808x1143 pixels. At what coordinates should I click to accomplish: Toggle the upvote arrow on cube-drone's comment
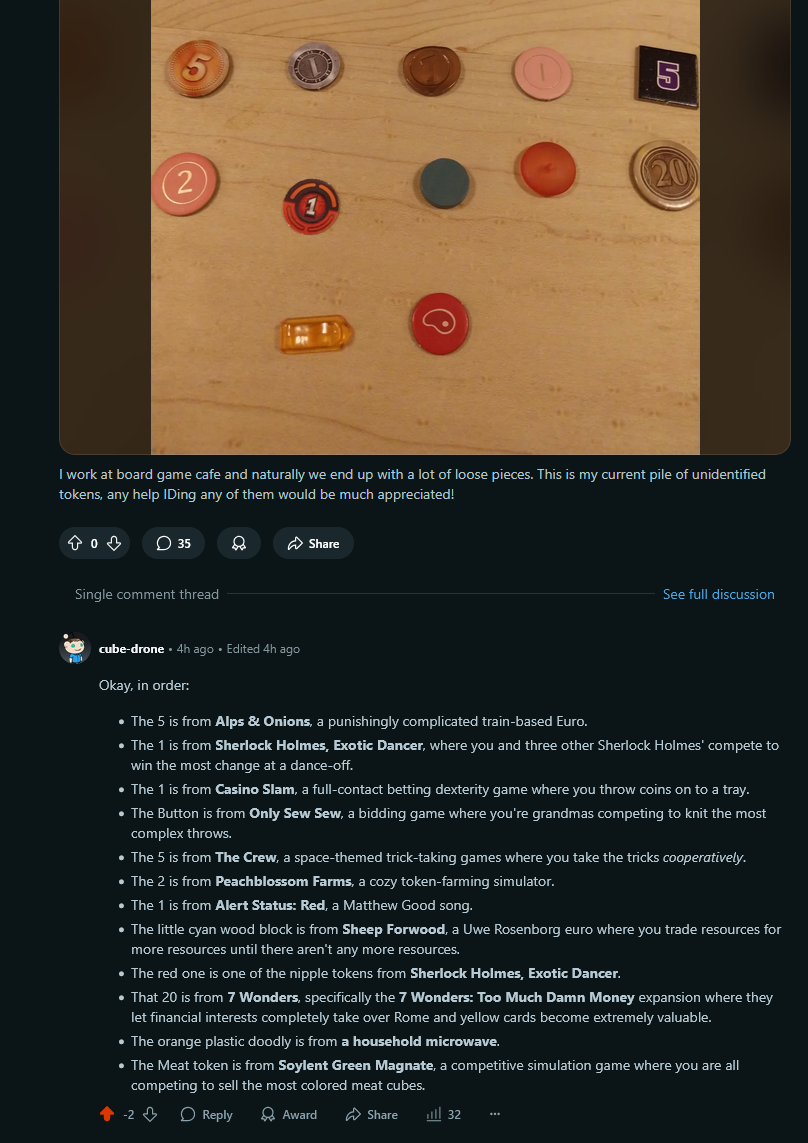click(x=107, y=1114)
